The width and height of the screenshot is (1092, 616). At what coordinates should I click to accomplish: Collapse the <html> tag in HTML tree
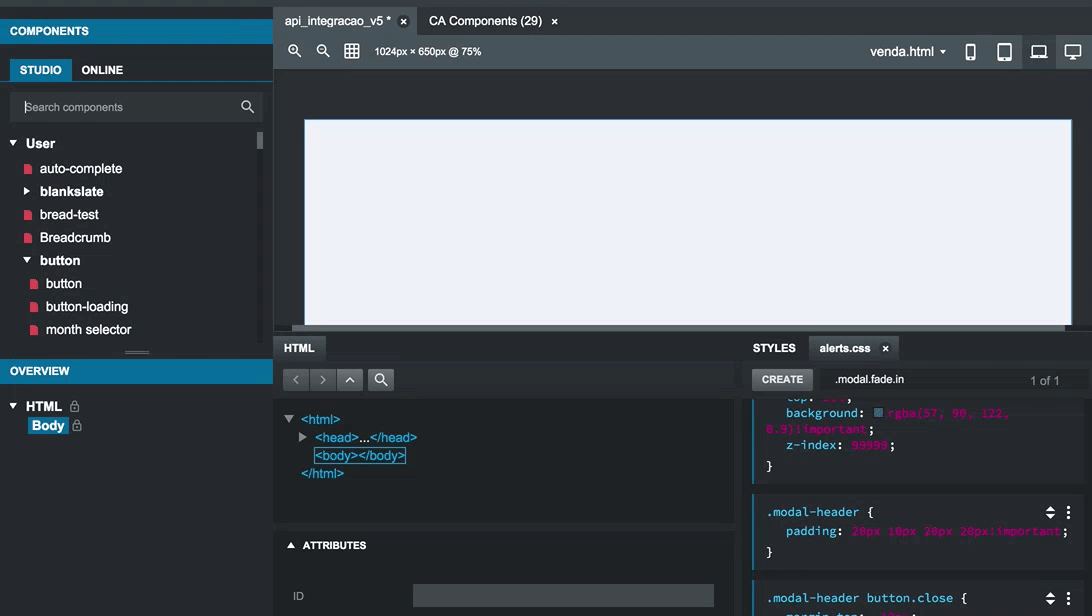coord(289,418)
